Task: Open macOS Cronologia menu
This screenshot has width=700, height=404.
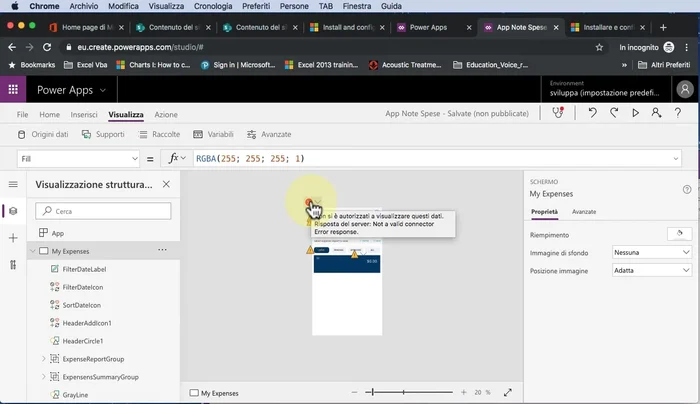Action: click(x=213, y=6)
